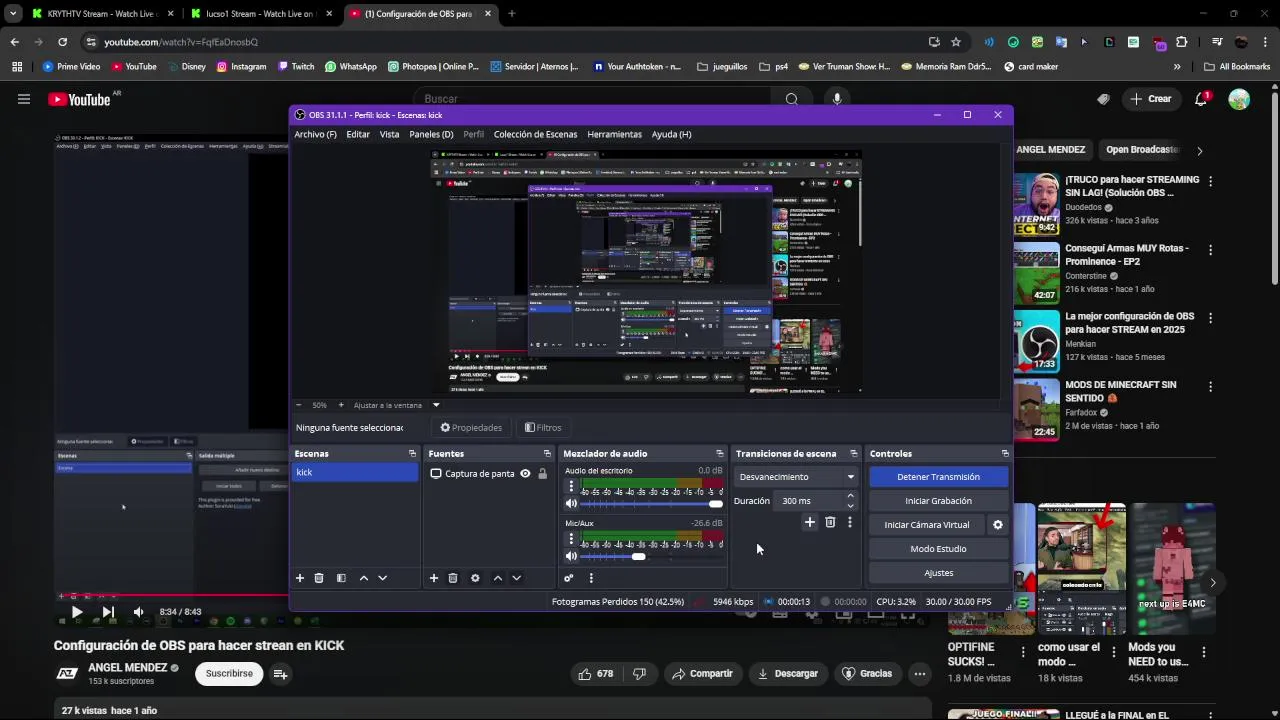
Task: Remove the selected source with the Fuentes trash icon
Action: pos(453,578)
